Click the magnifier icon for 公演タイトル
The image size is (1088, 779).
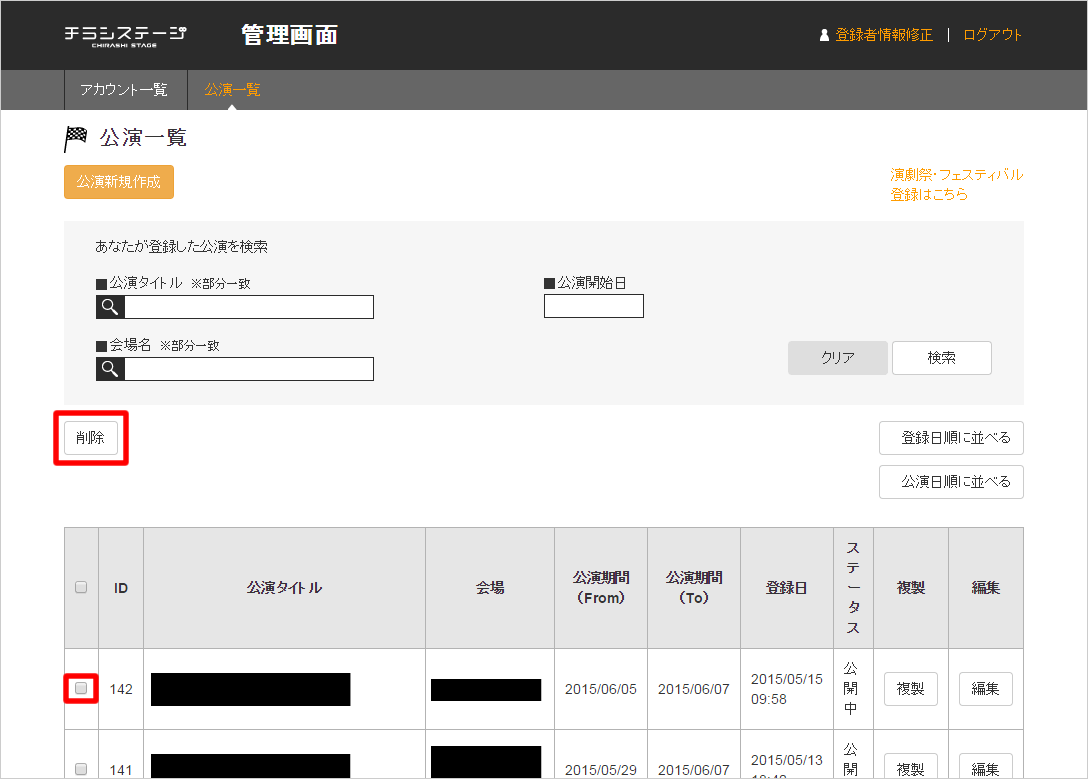point(110,307)
